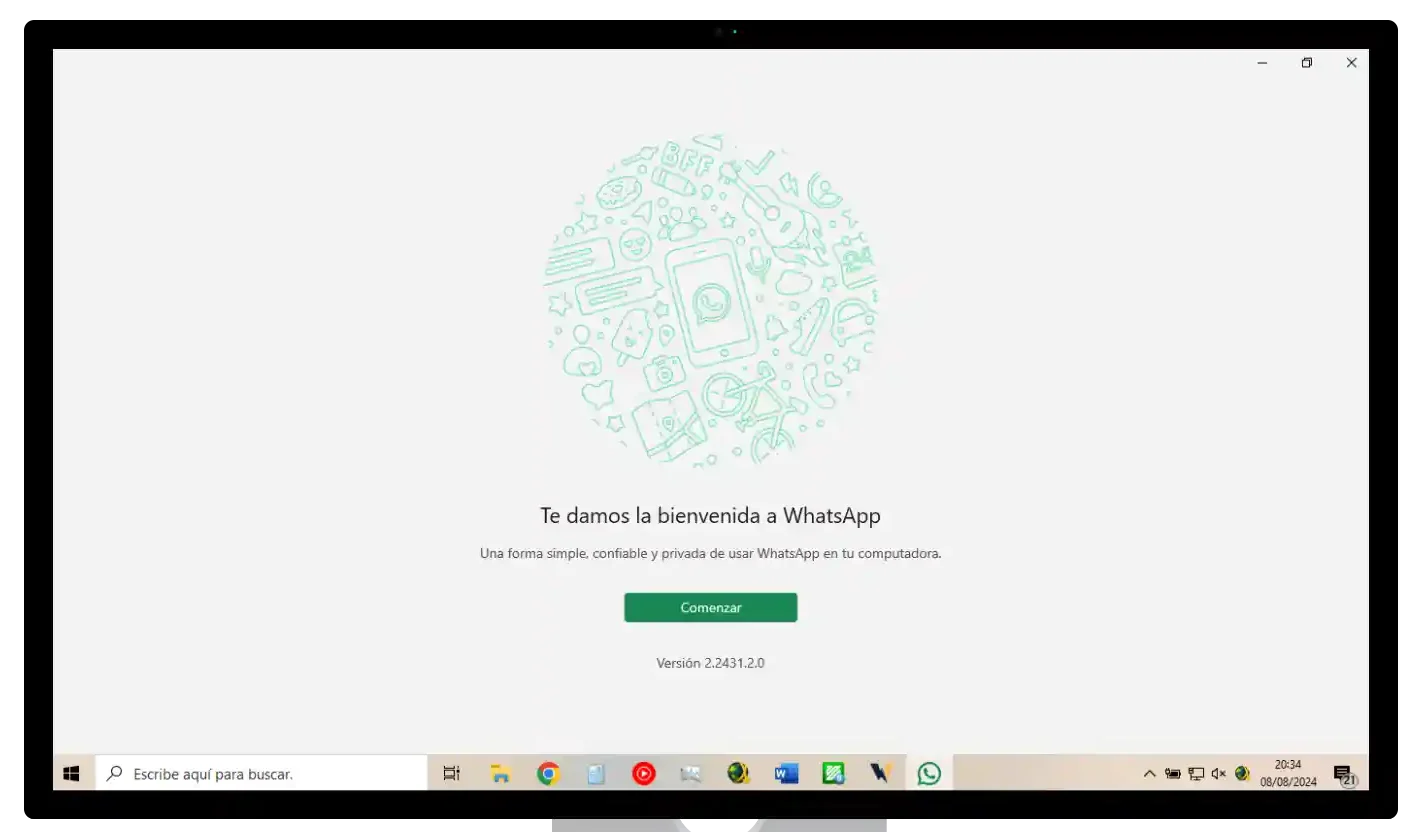
Task: Click the green Comenzar button
Action: [x=710, y=607]
